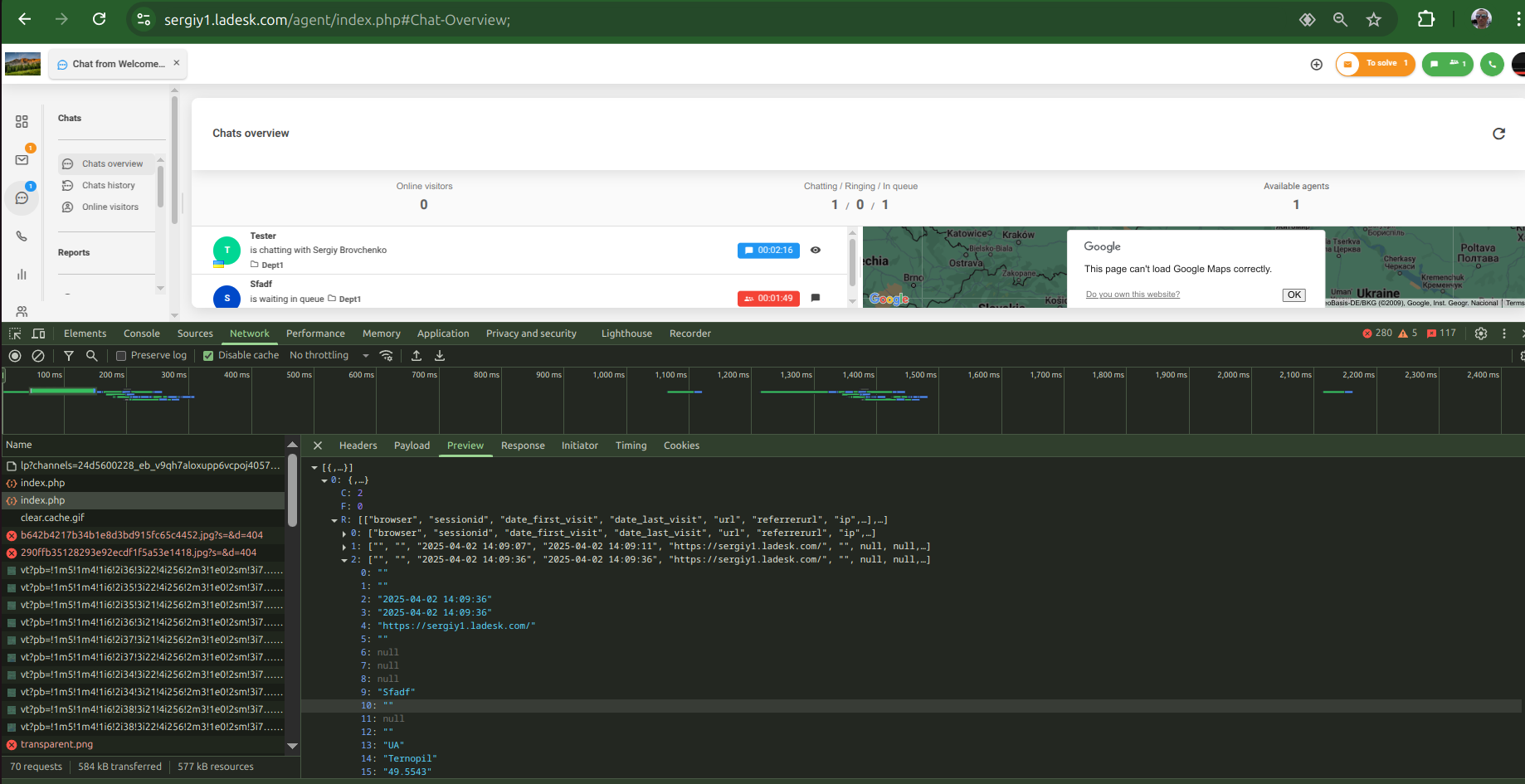Uncheck the Disable cache checkbox
The height and width of the screenshot is (784, 1525).
point(208,356)
